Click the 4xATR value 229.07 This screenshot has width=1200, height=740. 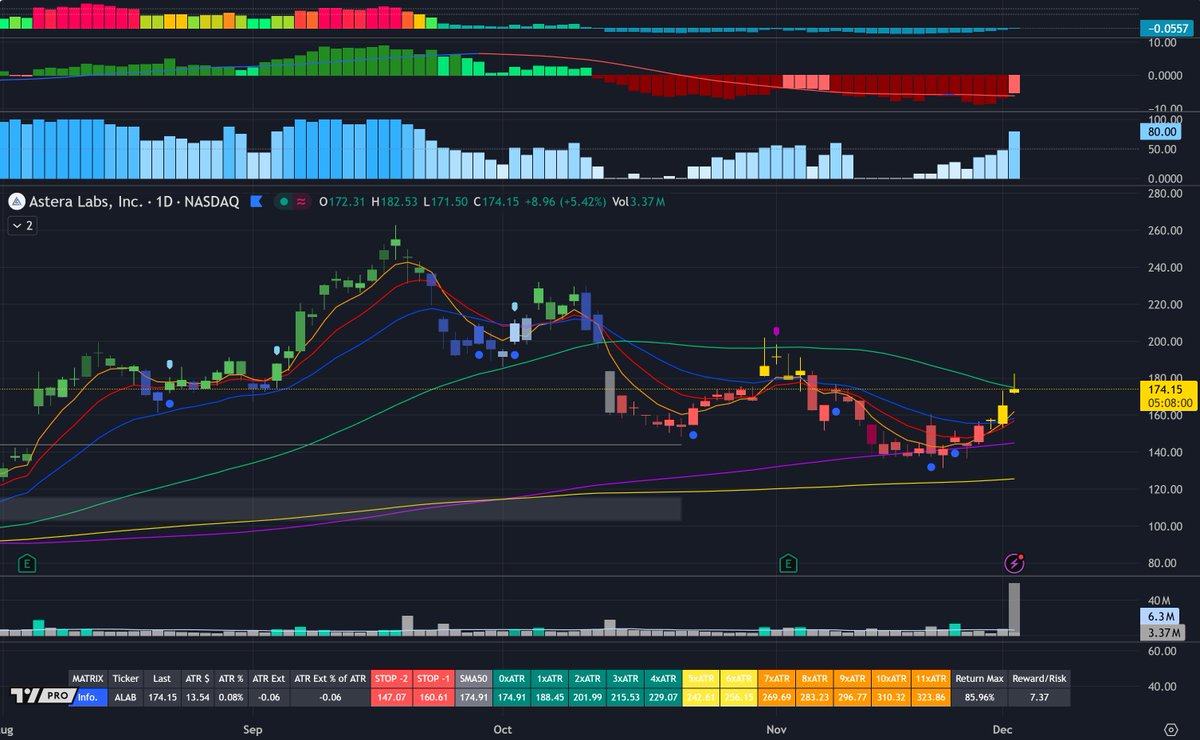coord(664,697)
